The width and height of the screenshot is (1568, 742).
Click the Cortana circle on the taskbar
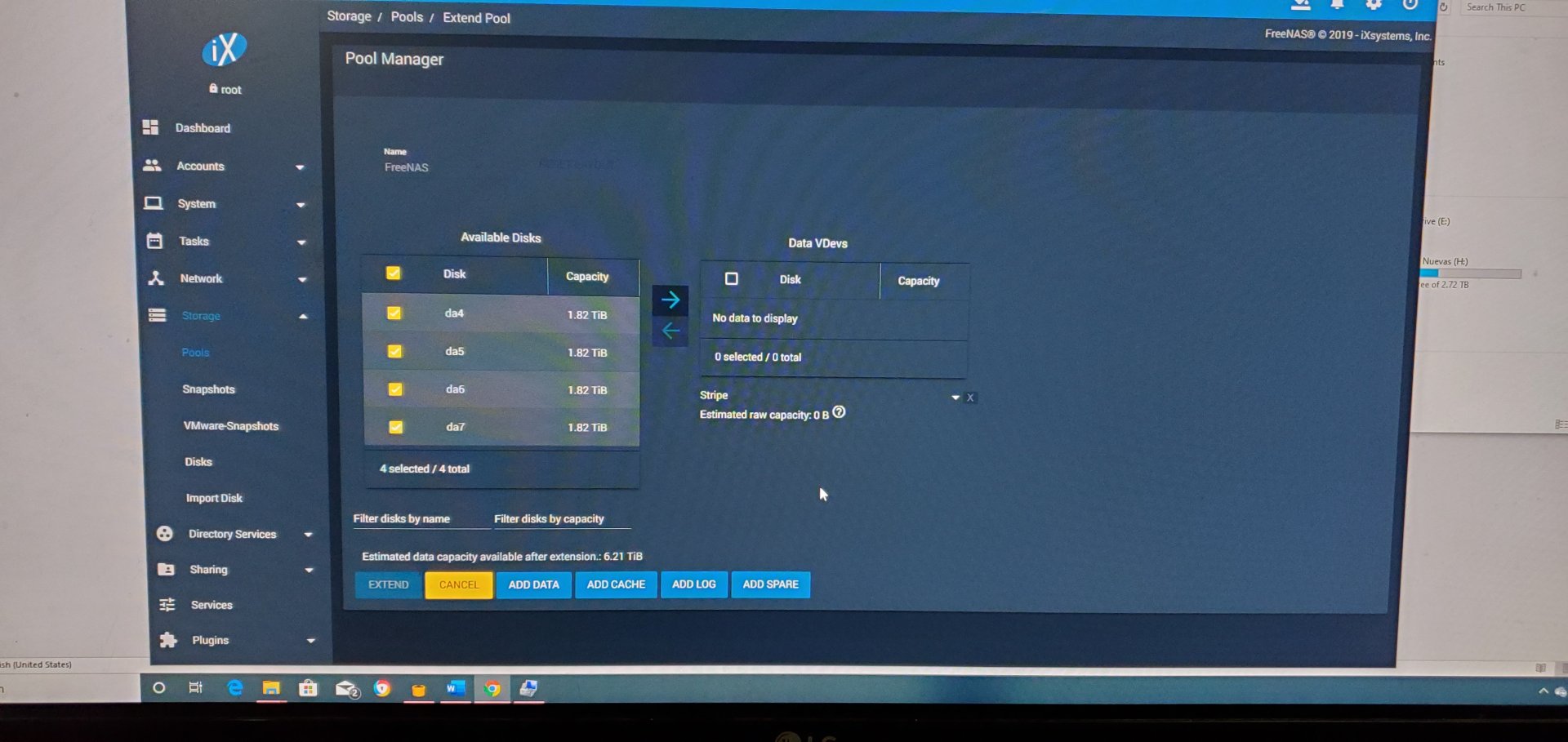click(159, 687)
